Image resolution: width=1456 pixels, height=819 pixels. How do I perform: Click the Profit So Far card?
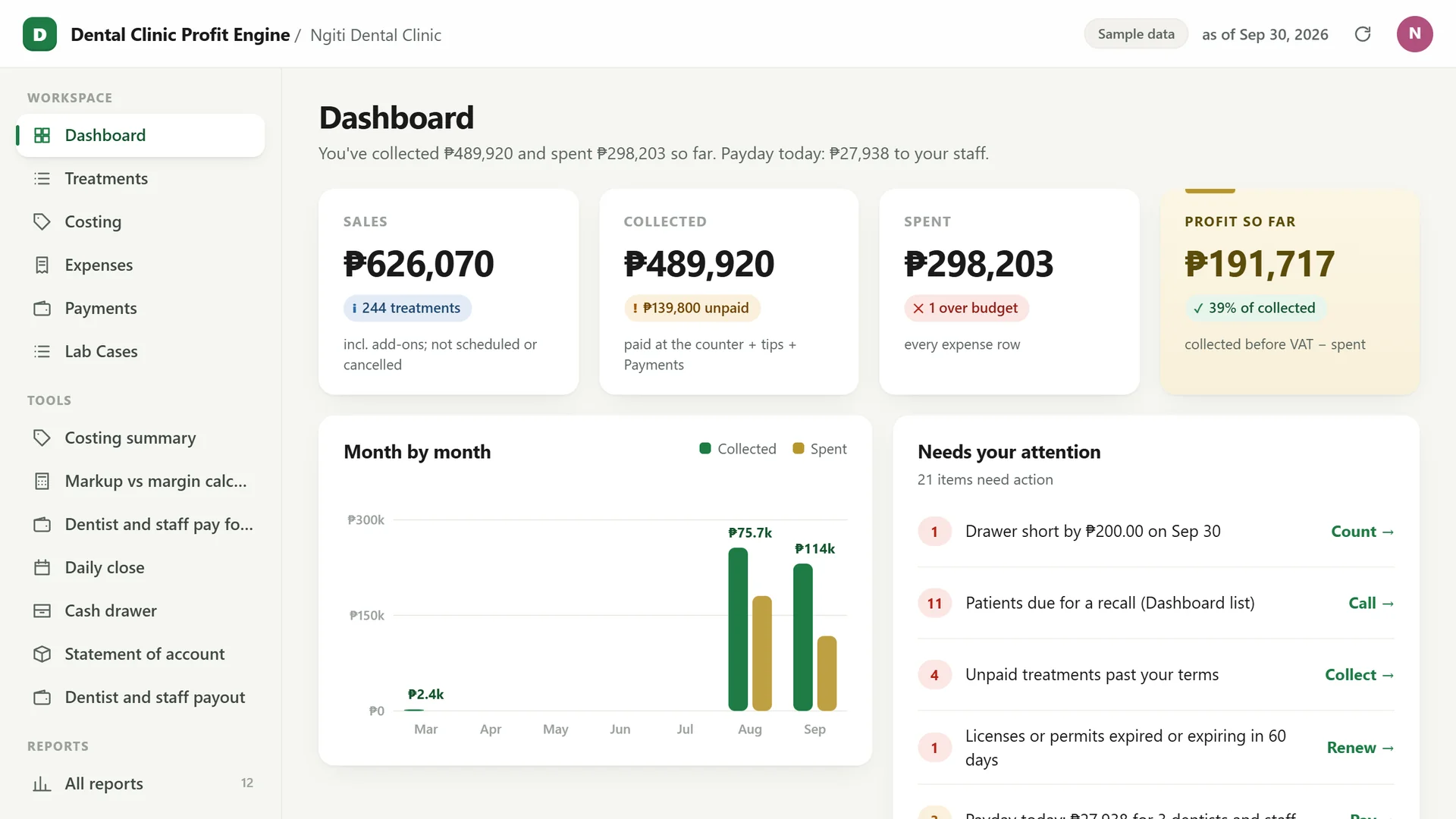click(x=1289, y=292)
